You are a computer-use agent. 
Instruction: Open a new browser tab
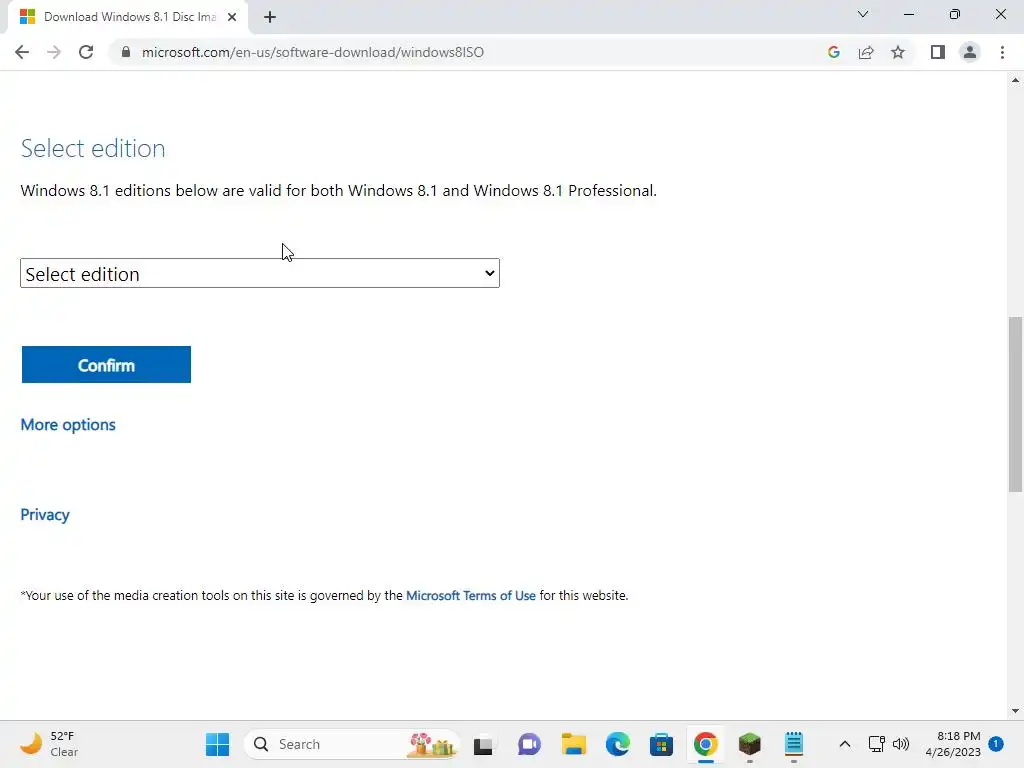(270, 17)
